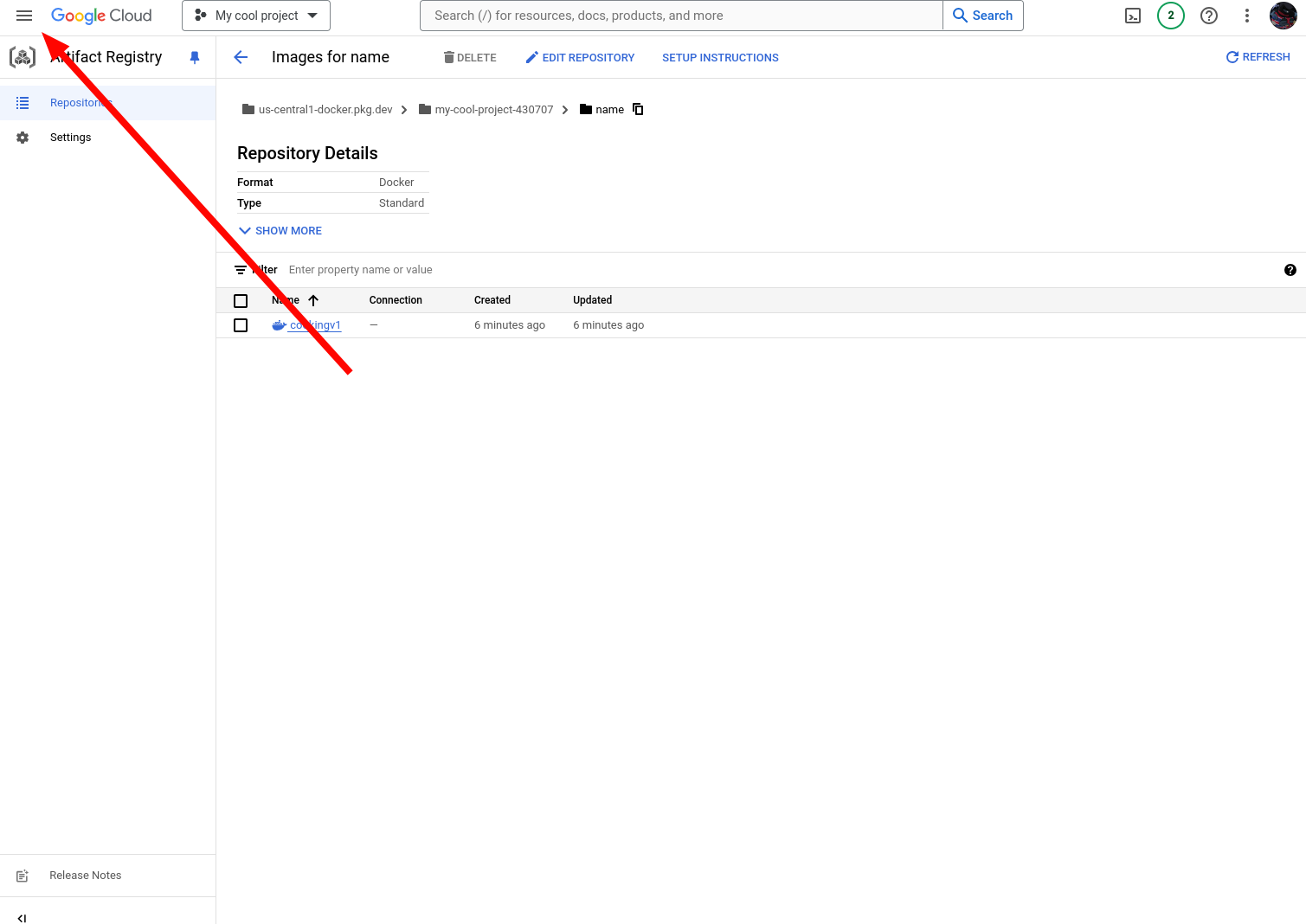Image resolution: width=1306 pixels, height=924 pixels.
Task: Open the three-dot settings and utilities menu
Action: pos(1247,16)
